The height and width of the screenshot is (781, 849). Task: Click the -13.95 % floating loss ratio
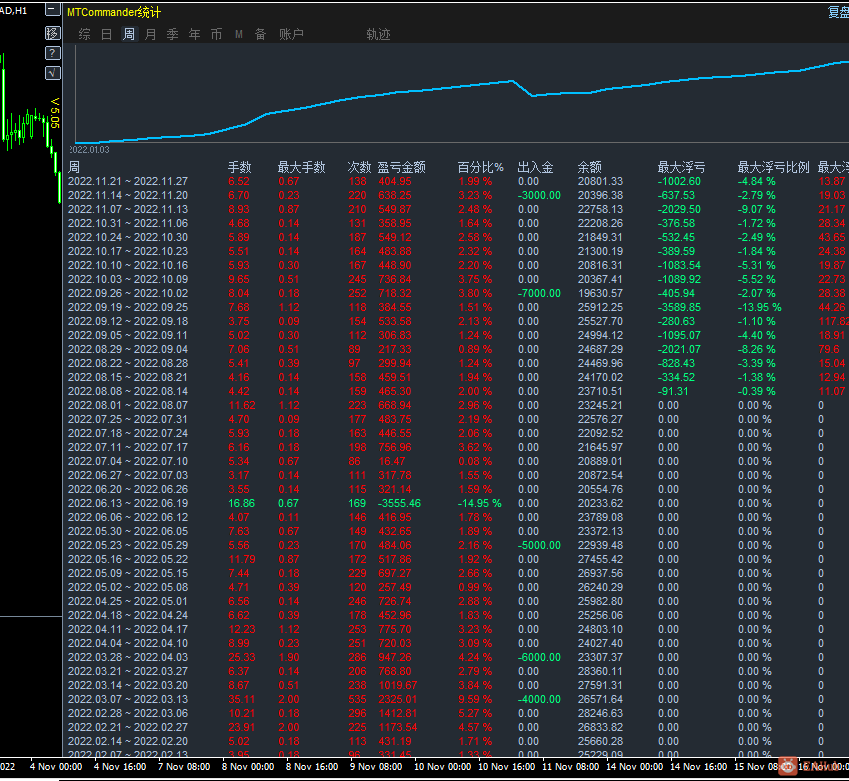(760, 308)
